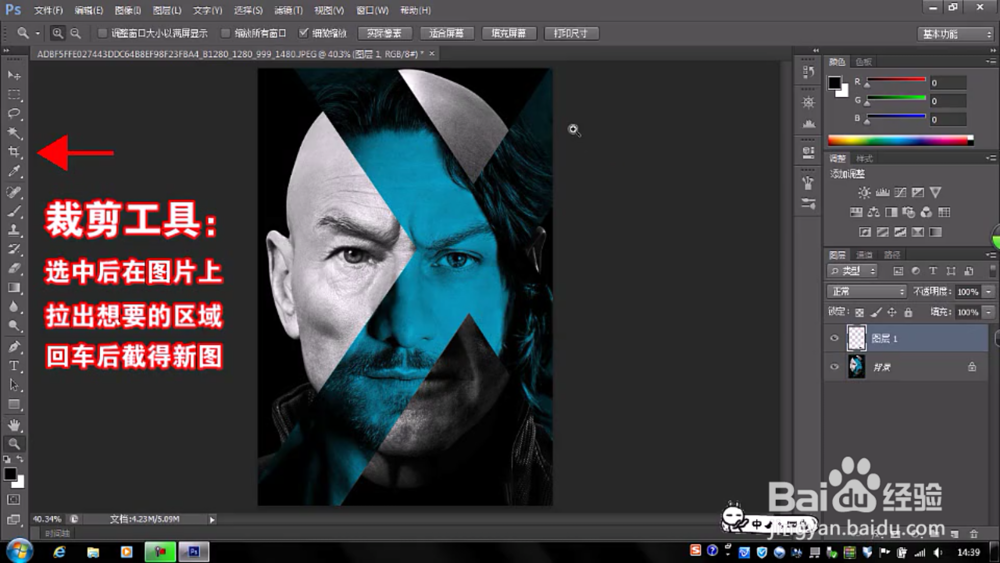This screenshot has height=563, width=1000.
Task: Select the Eraser tool
Action: point(14,268)
